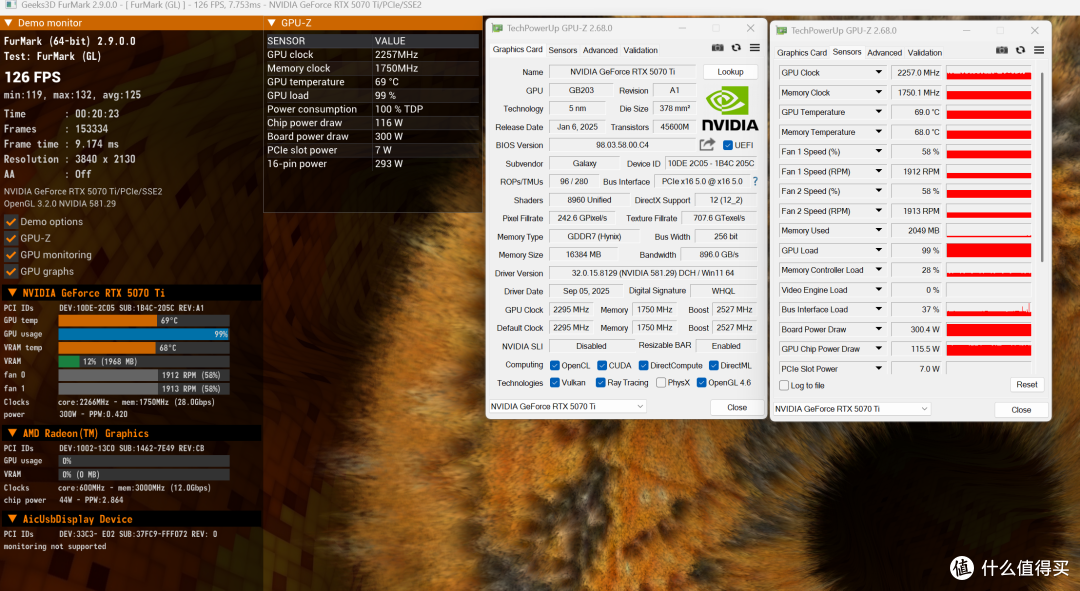The image size is (1080, 591).
Task: Switch to Validation tab in Sensors window
Action: (x=924, y=52)
